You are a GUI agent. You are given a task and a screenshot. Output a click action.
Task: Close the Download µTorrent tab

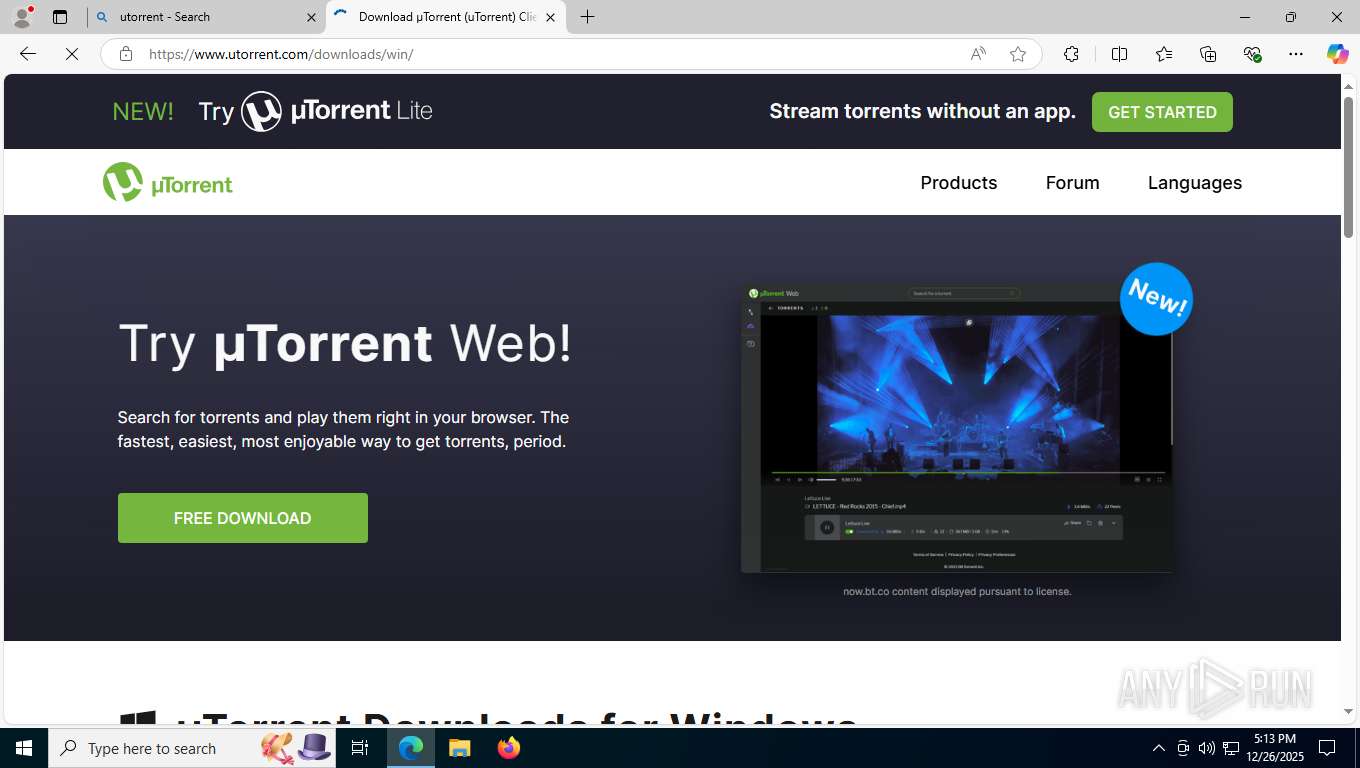[x=550, y=17]
